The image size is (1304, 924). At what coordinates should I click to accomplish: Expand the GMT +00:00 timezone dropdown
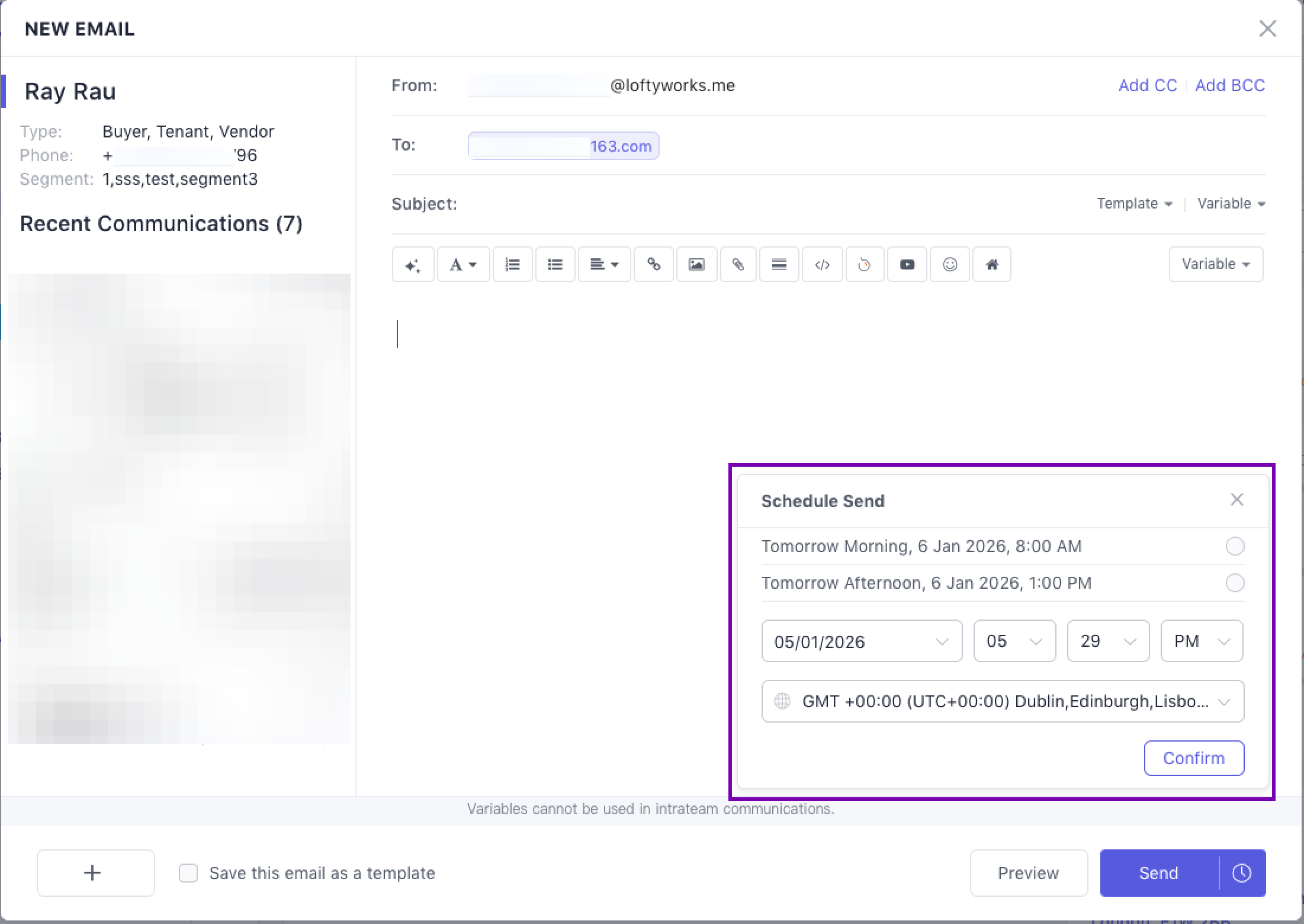point(1002,701)
